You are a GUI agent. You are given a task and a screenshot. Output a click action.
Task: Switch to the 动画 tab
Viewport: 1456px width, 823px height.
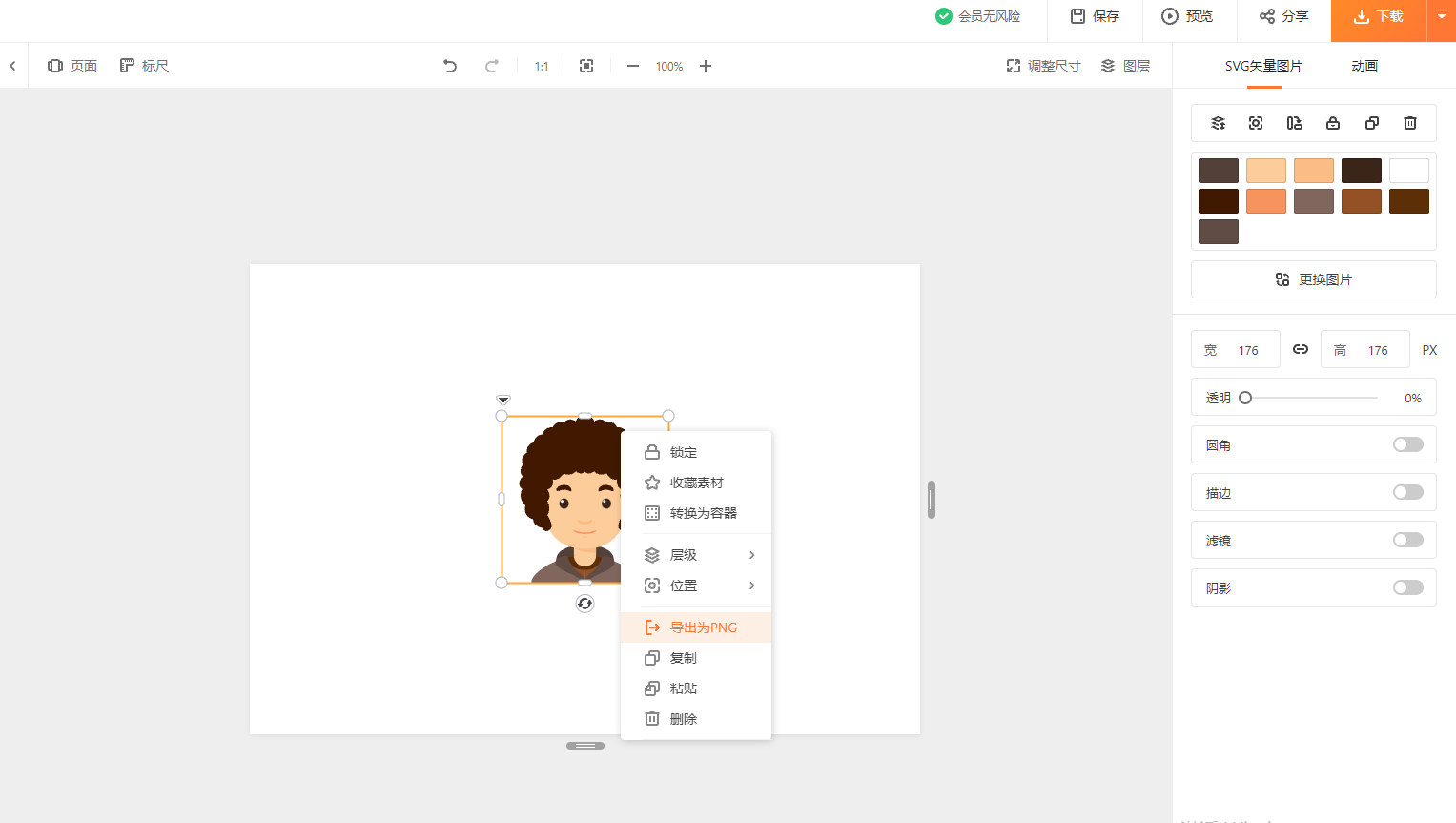[x=1364, y=66]
